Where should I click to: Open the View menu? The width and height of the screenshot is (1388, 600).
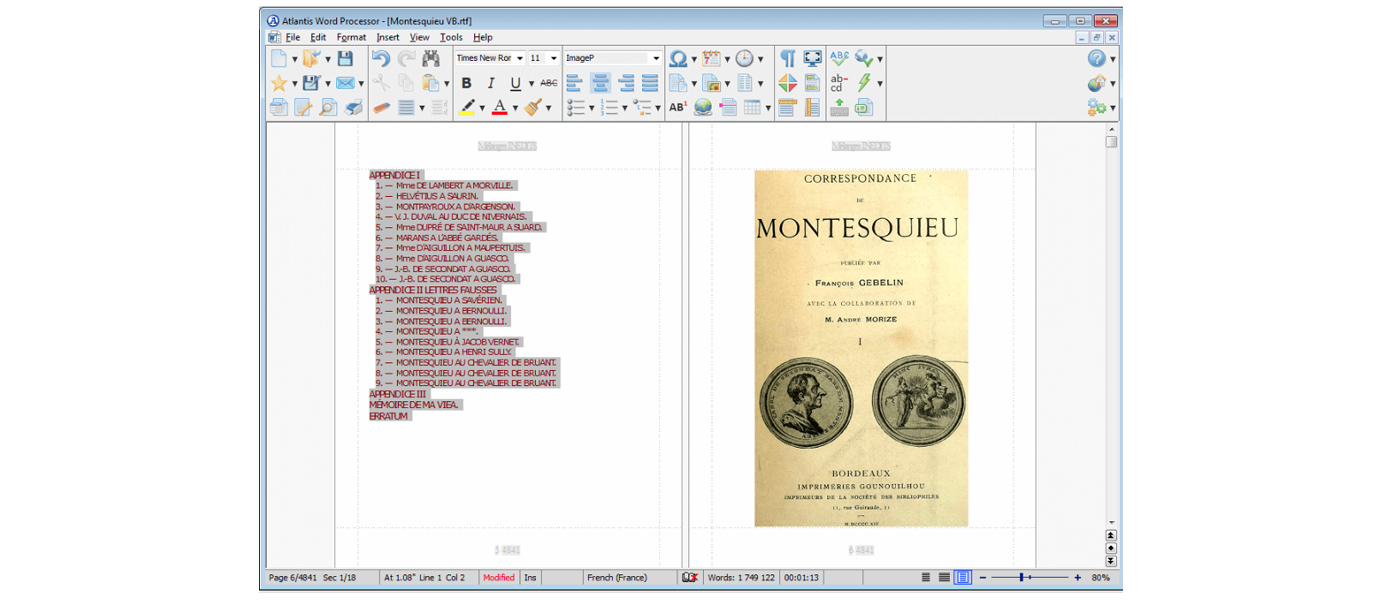[419, 37]
